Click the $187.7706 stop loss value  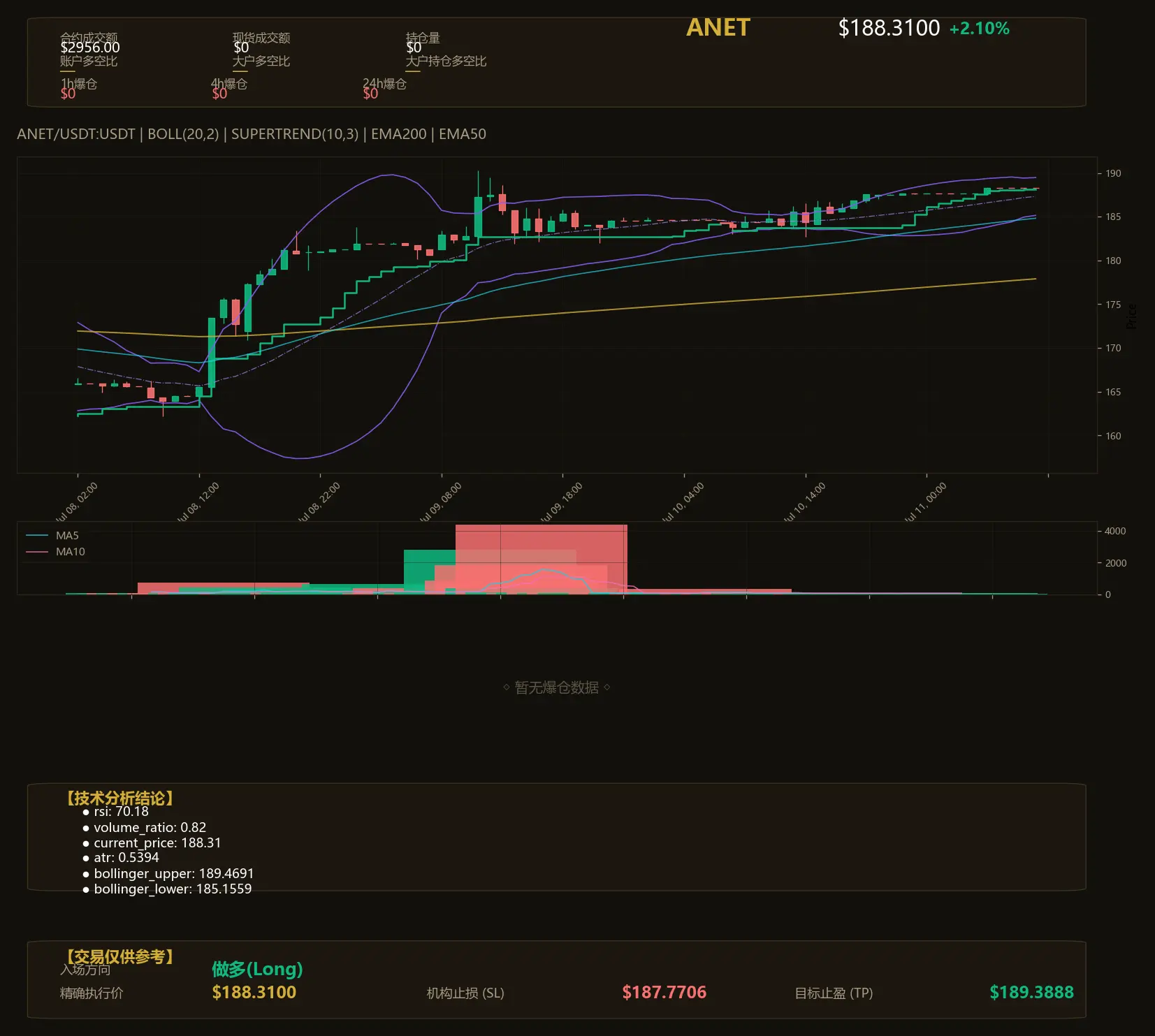[x=664, y=992]
